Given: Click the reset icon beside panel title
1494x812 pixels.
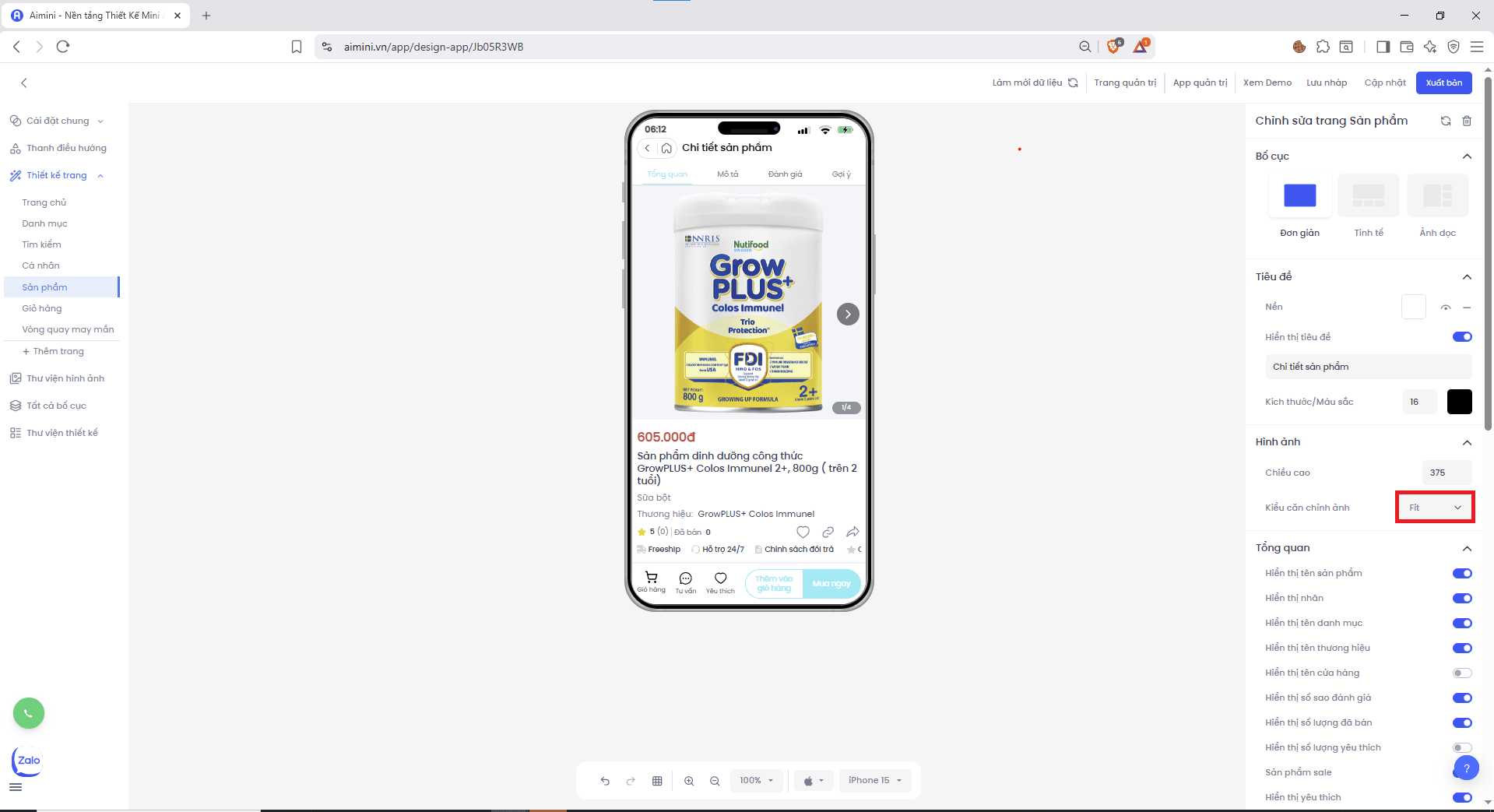Looking at the screenshot, I should click(x=1446, y=121).
